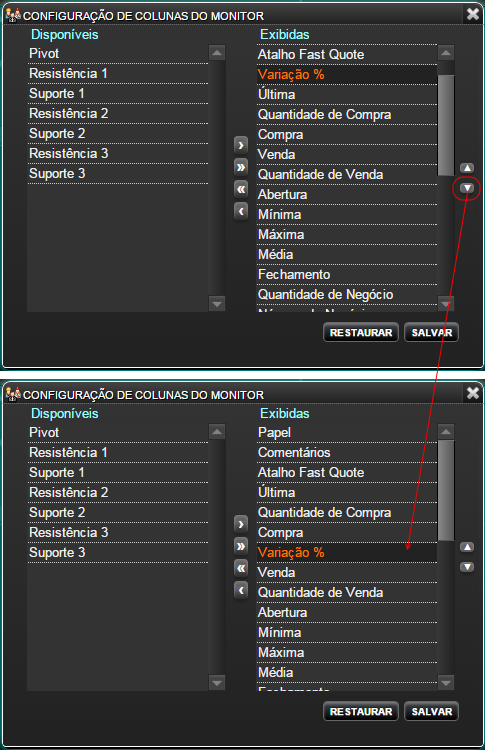The width and height of the screenshot is (485, 750).
Task: Select highlighted Variação % in lower dialog
Action: (x=347, y=552)
